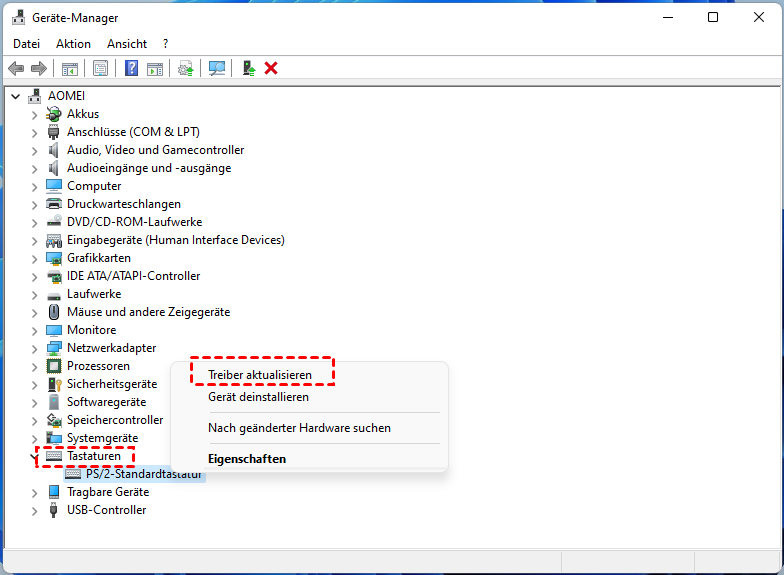Click the Tastaturen keyboard icon
The height and width of the screenshot is (575, 784).
click(x=54, y=456)
